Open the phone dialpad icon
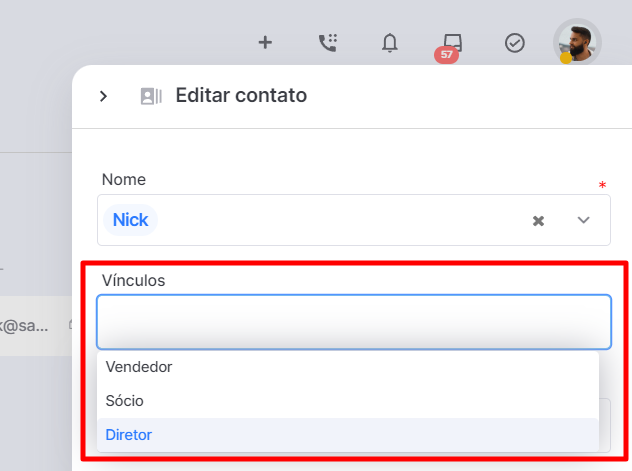This screenshot has width=632, height=471. click(x=328, y=42)
